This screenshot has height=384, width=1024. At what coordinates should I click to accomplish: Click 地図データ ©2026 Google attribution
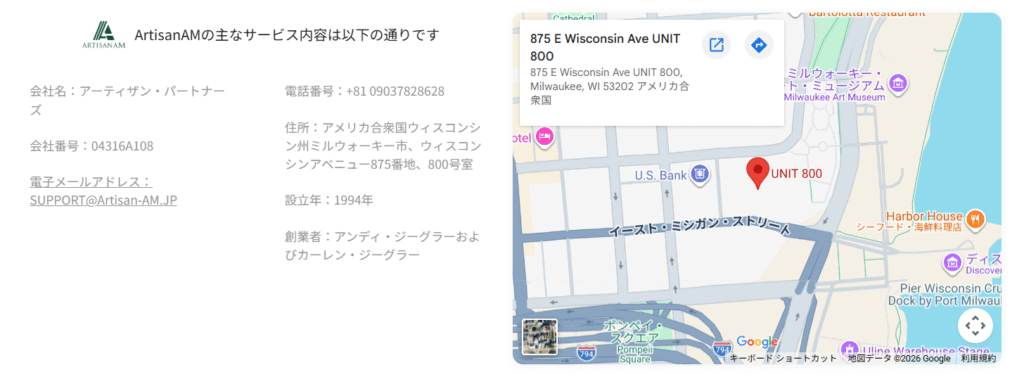(x=899, y=359)
